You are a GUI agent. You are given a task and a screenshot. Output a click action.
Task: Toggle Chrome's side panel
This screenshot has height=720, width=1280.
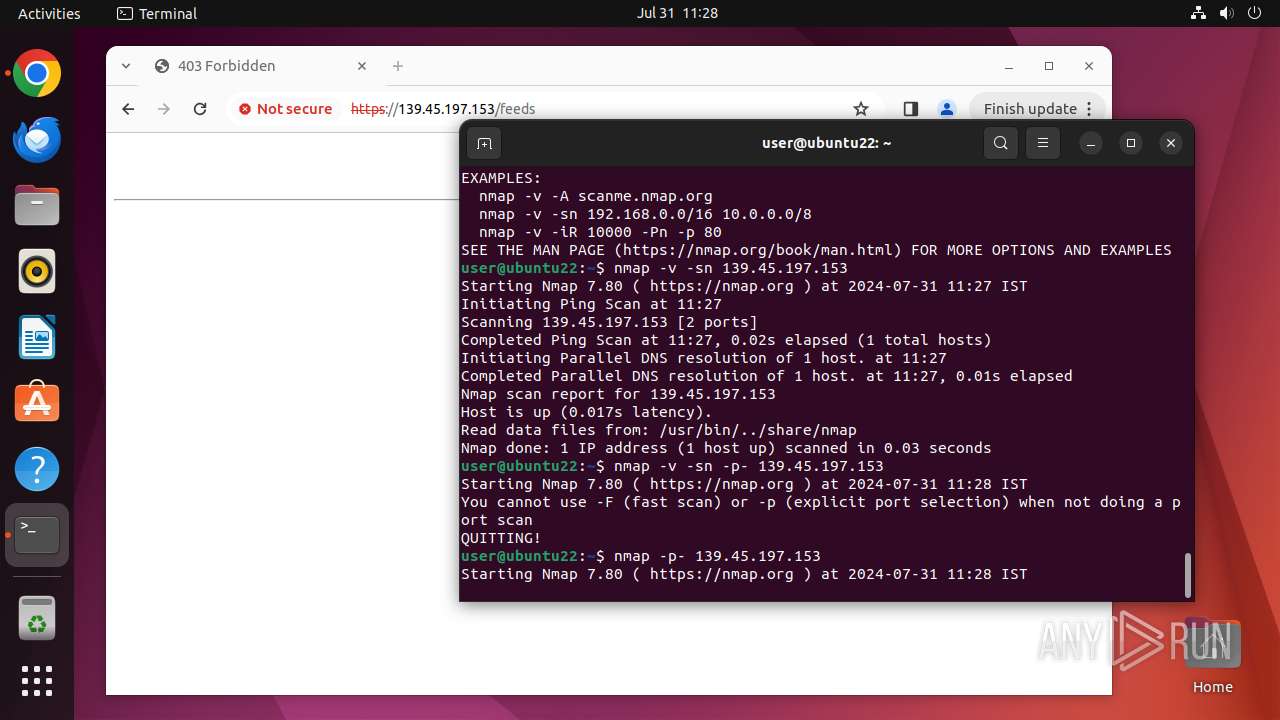coord(910,109)
